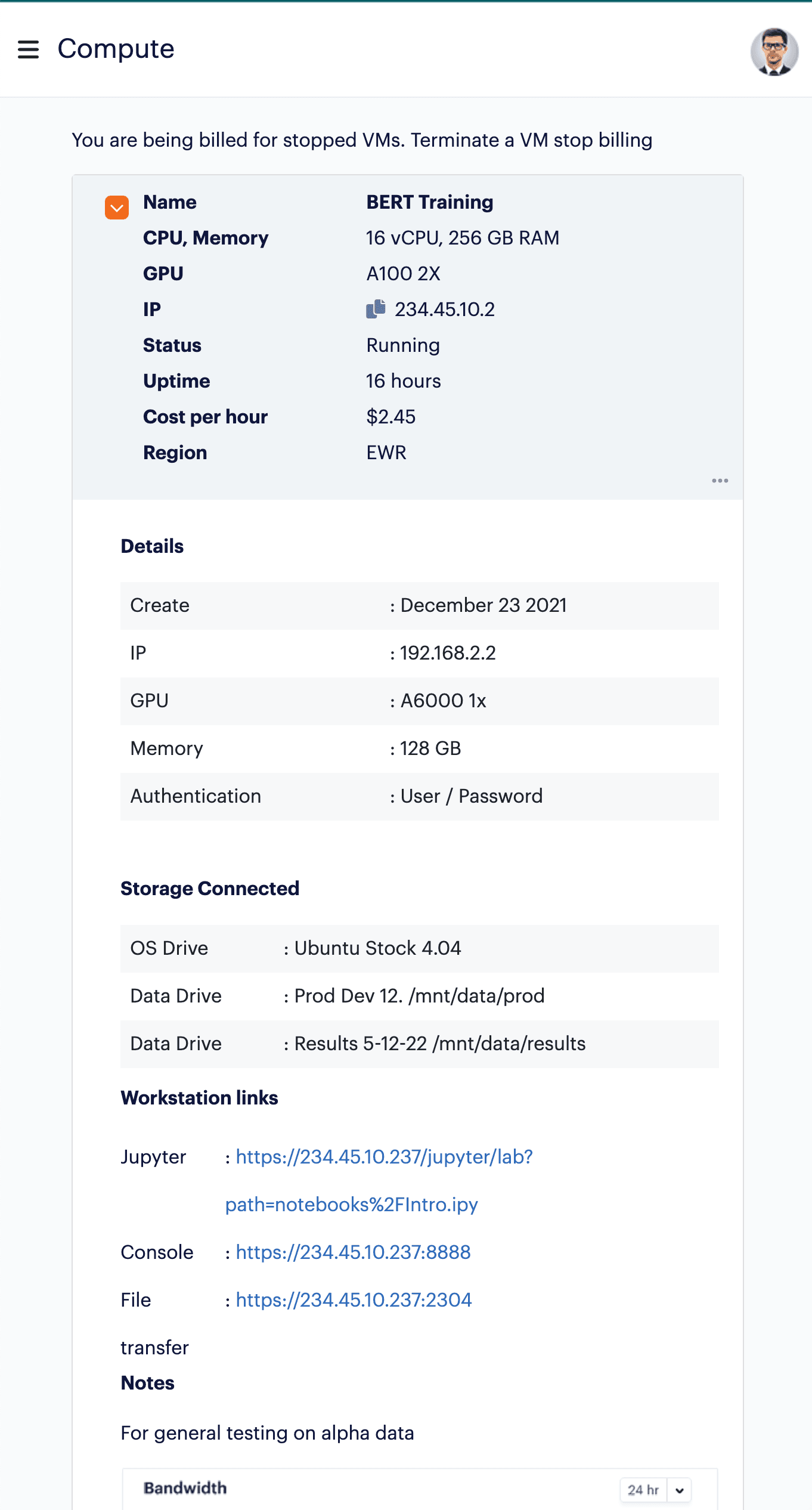Click the note about alpha data testing

pos(267,1433)
